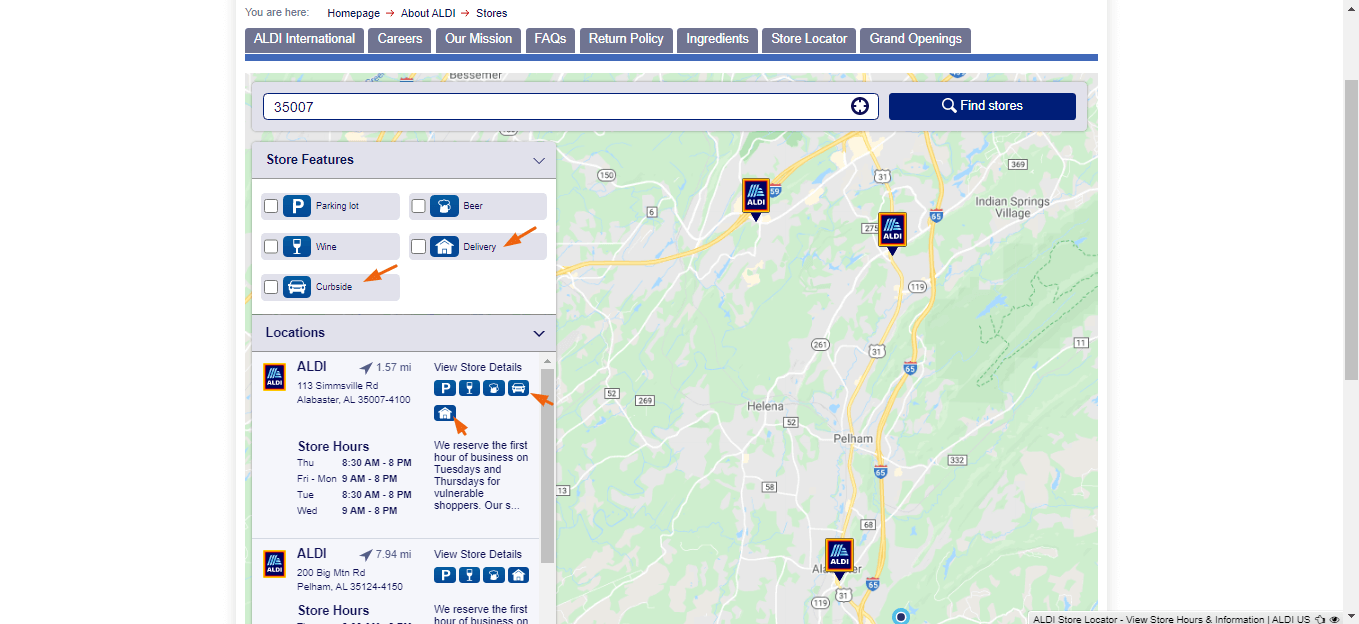Click the "Store Features" panel title
This screenshot has height=624, width=1359.
tap(310, 160)
